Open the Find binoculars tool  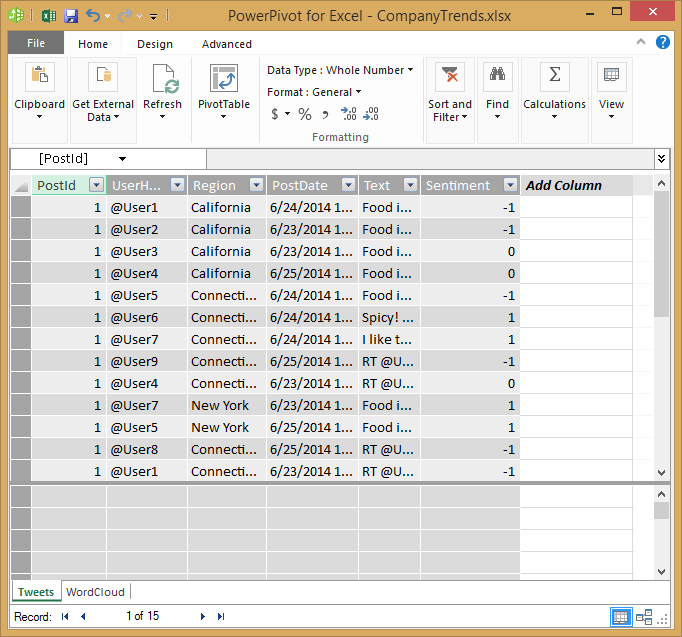point(497,76)
